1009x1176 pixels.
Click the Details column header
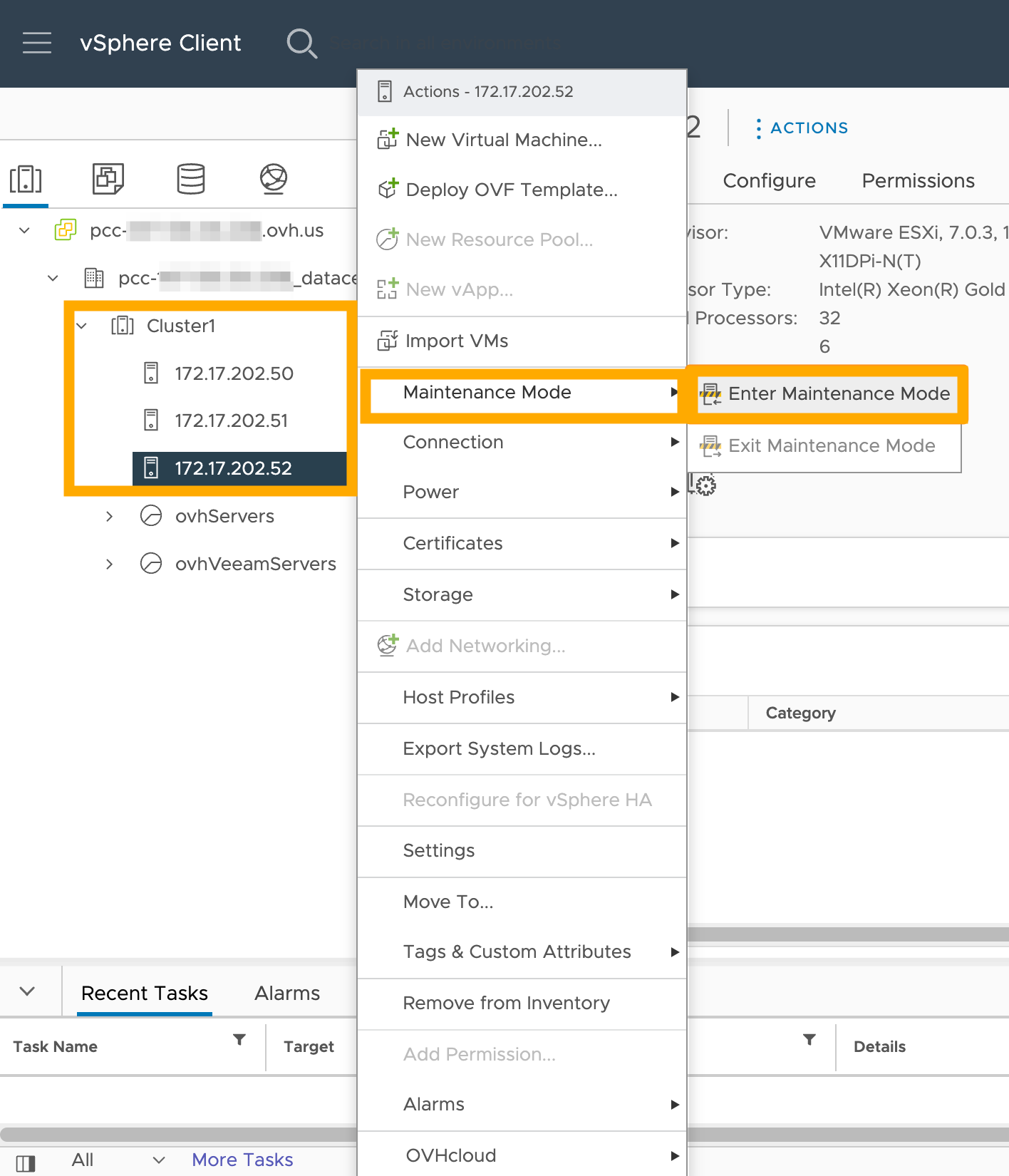tap(879, 1046)
